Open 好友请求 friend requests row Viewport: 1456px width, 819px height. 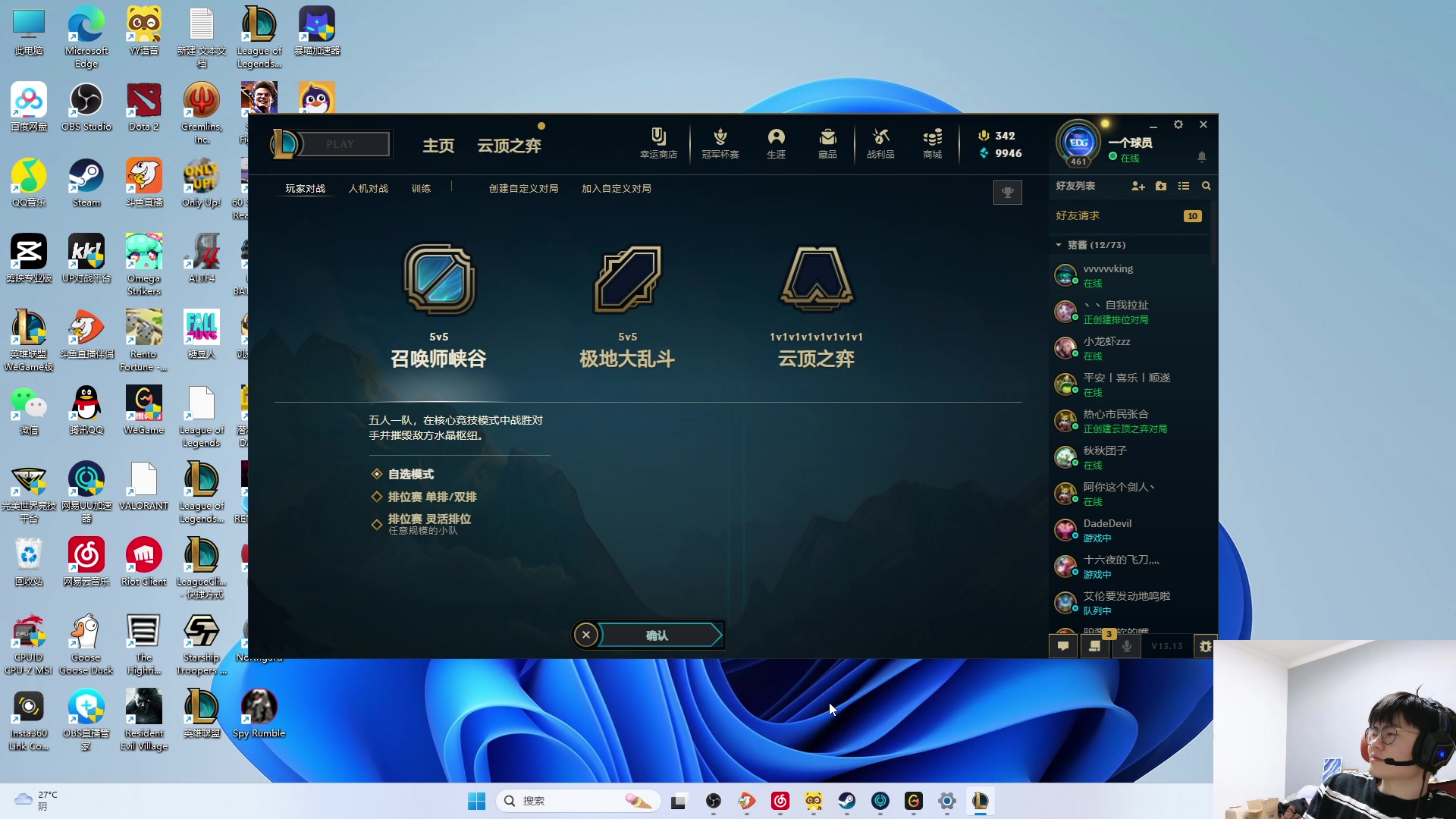click(1128, 216)
